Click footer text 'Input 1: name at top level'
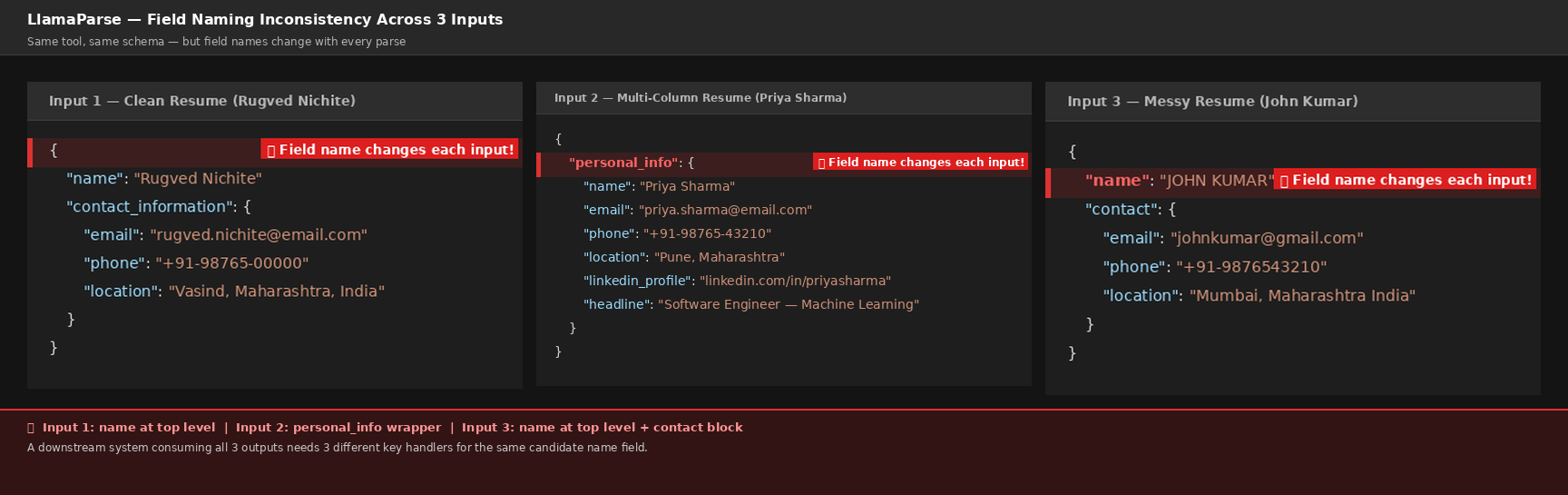 coord(129,428)
